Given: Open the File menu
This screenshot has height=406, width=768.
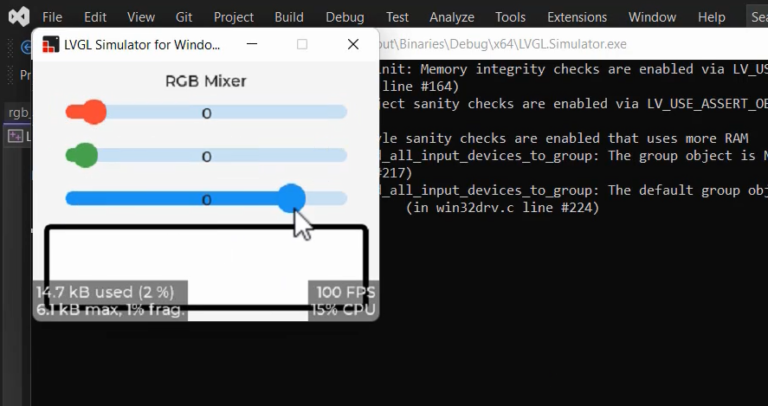Looking at the screenshot, I should point(52,17).
